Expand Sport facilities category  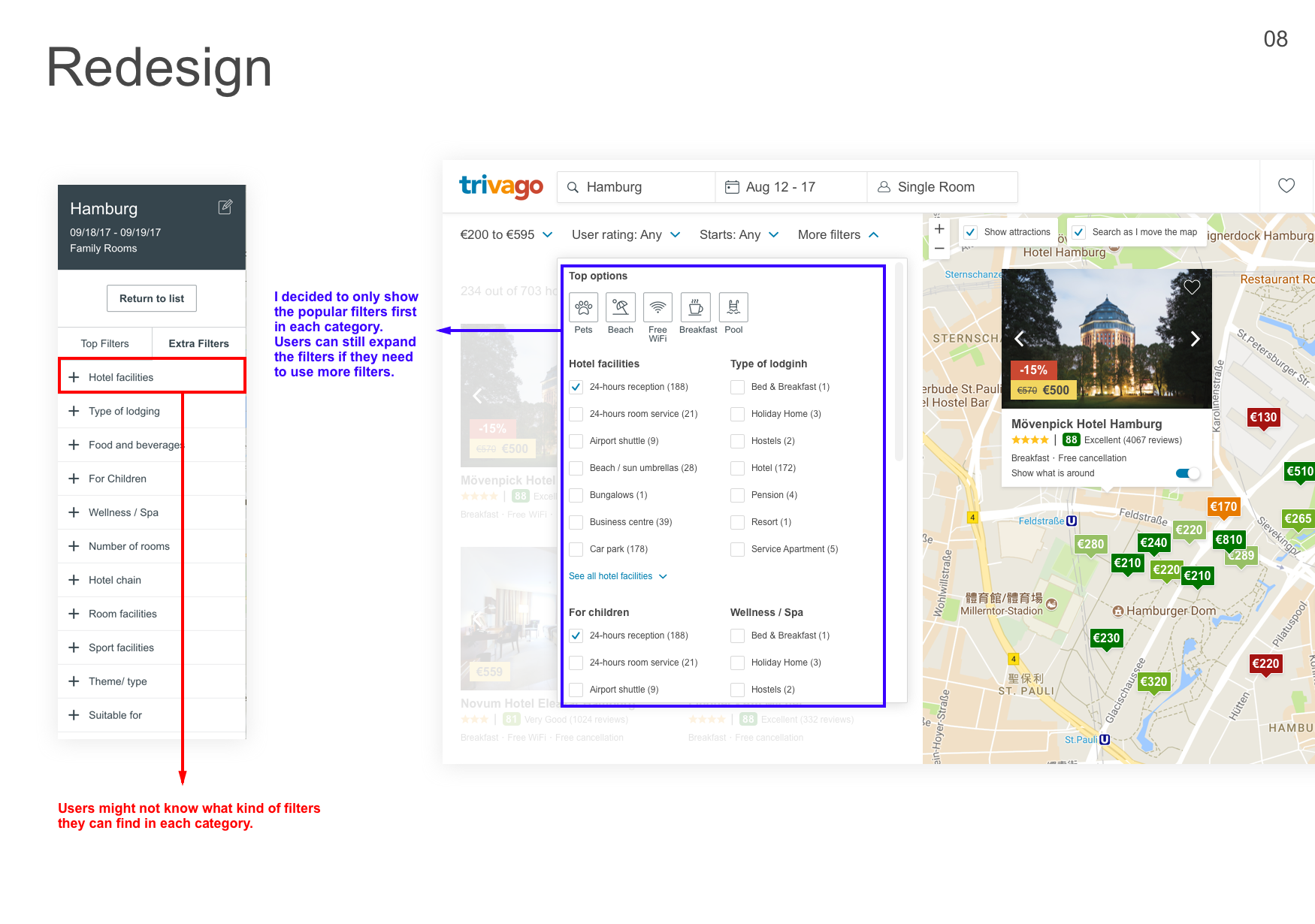coord(152,648)
